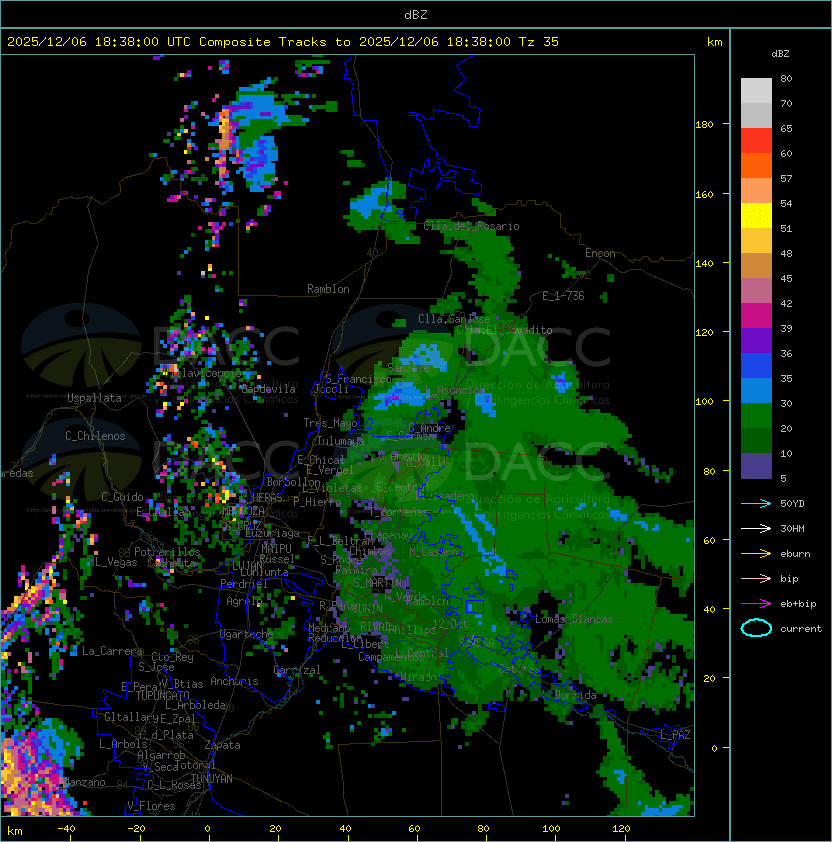Click the Uspallata place label
Image resolution: width=832 pixels, height=842 pixels.
pos(94,398)
